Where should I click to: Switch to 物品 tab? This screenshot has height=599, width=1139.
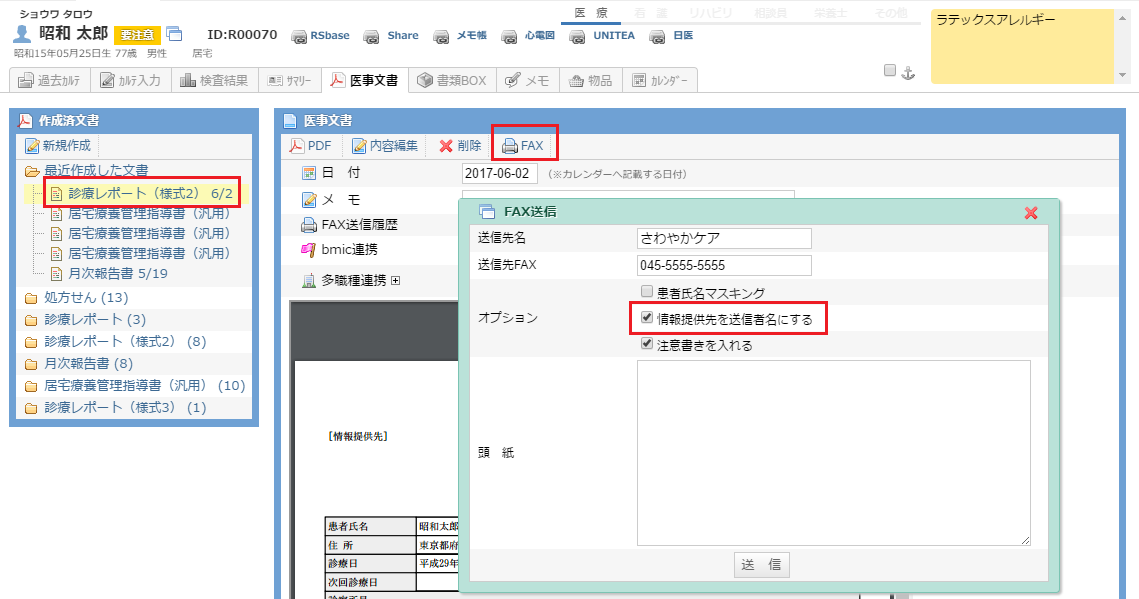point(591,80)
